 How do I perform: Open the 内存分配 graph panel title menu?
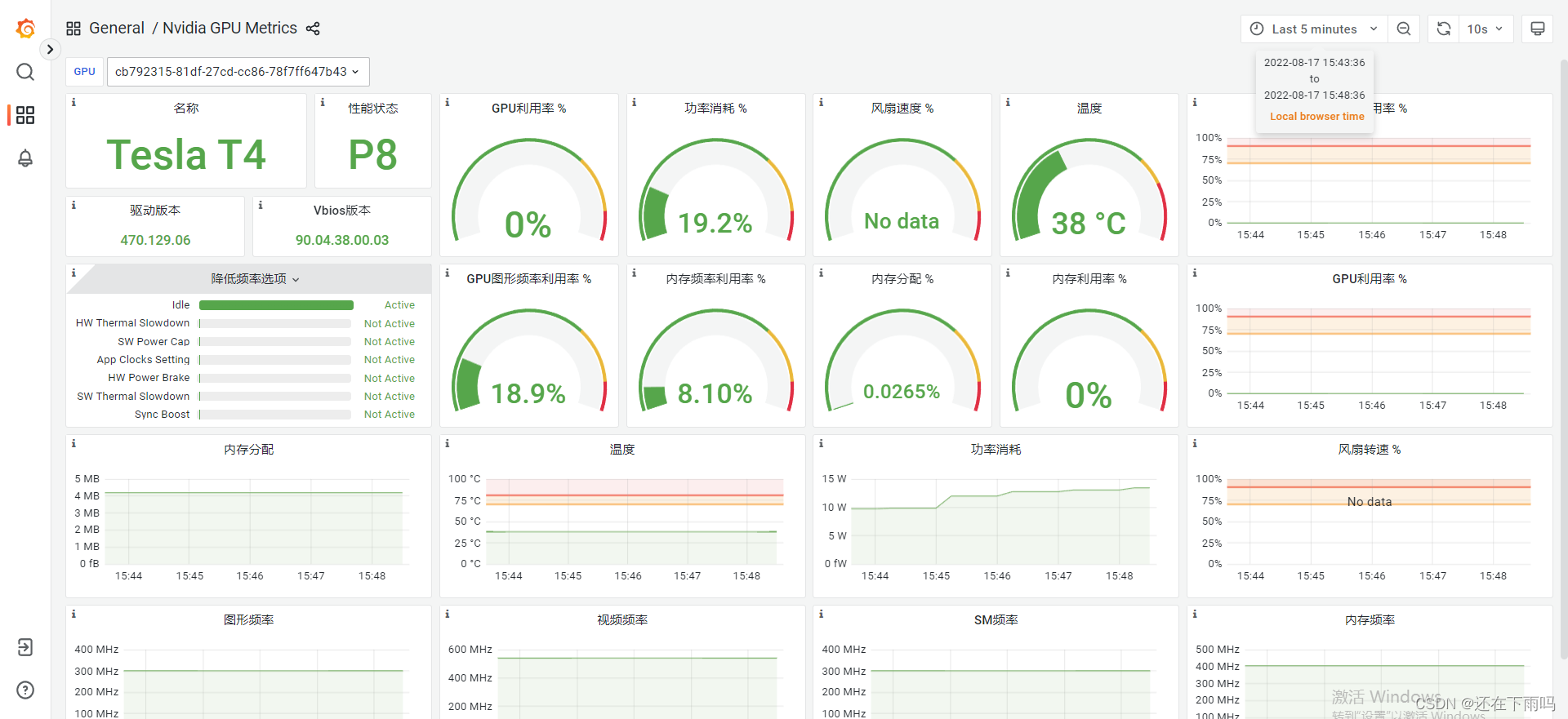tap(249, 450)
